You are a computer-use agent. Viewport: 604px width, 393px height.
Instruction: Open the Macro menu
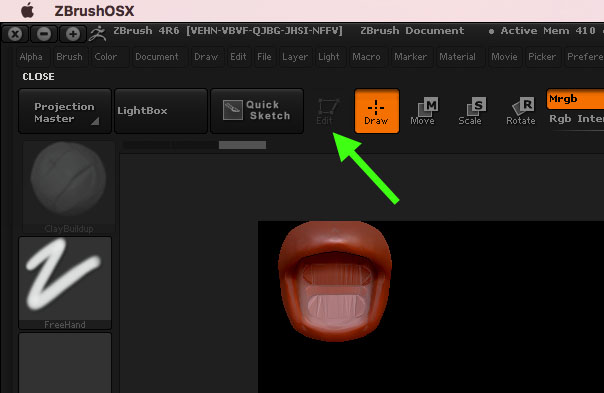(366, 57)
